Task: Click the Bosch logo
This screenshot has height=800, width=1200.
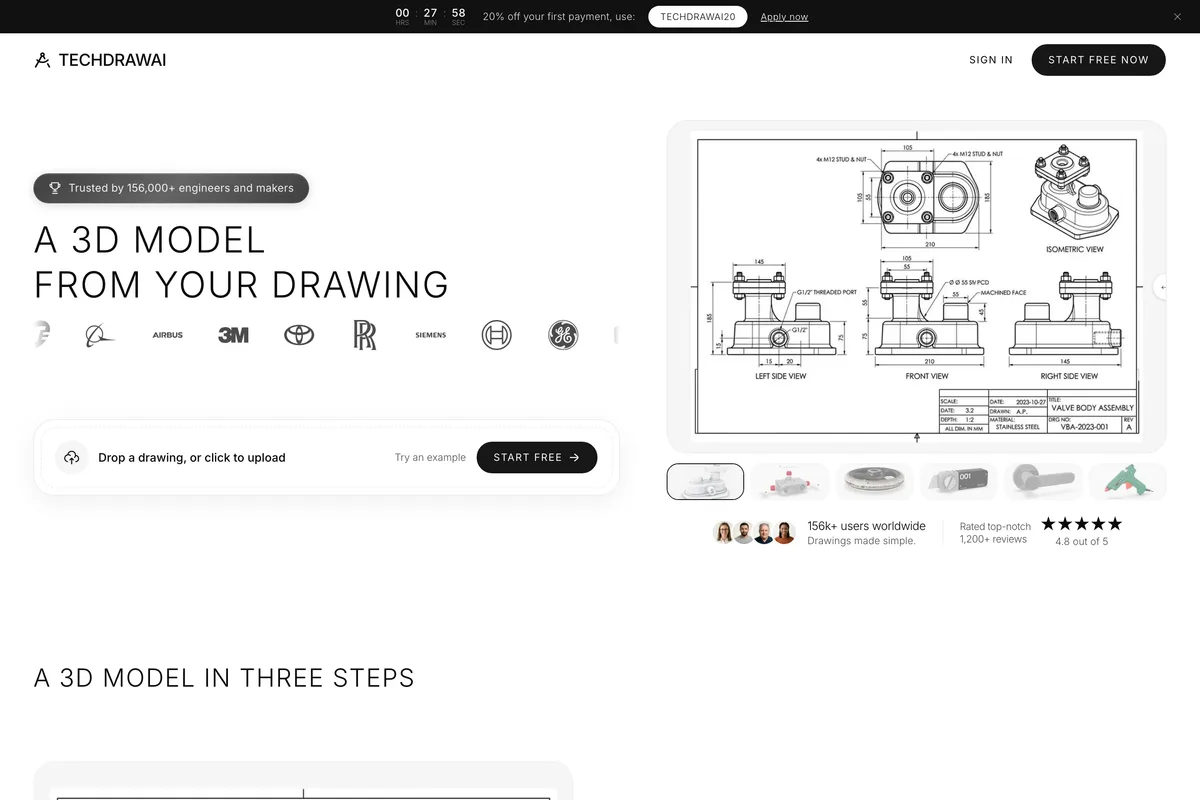Action: [496, 335]
